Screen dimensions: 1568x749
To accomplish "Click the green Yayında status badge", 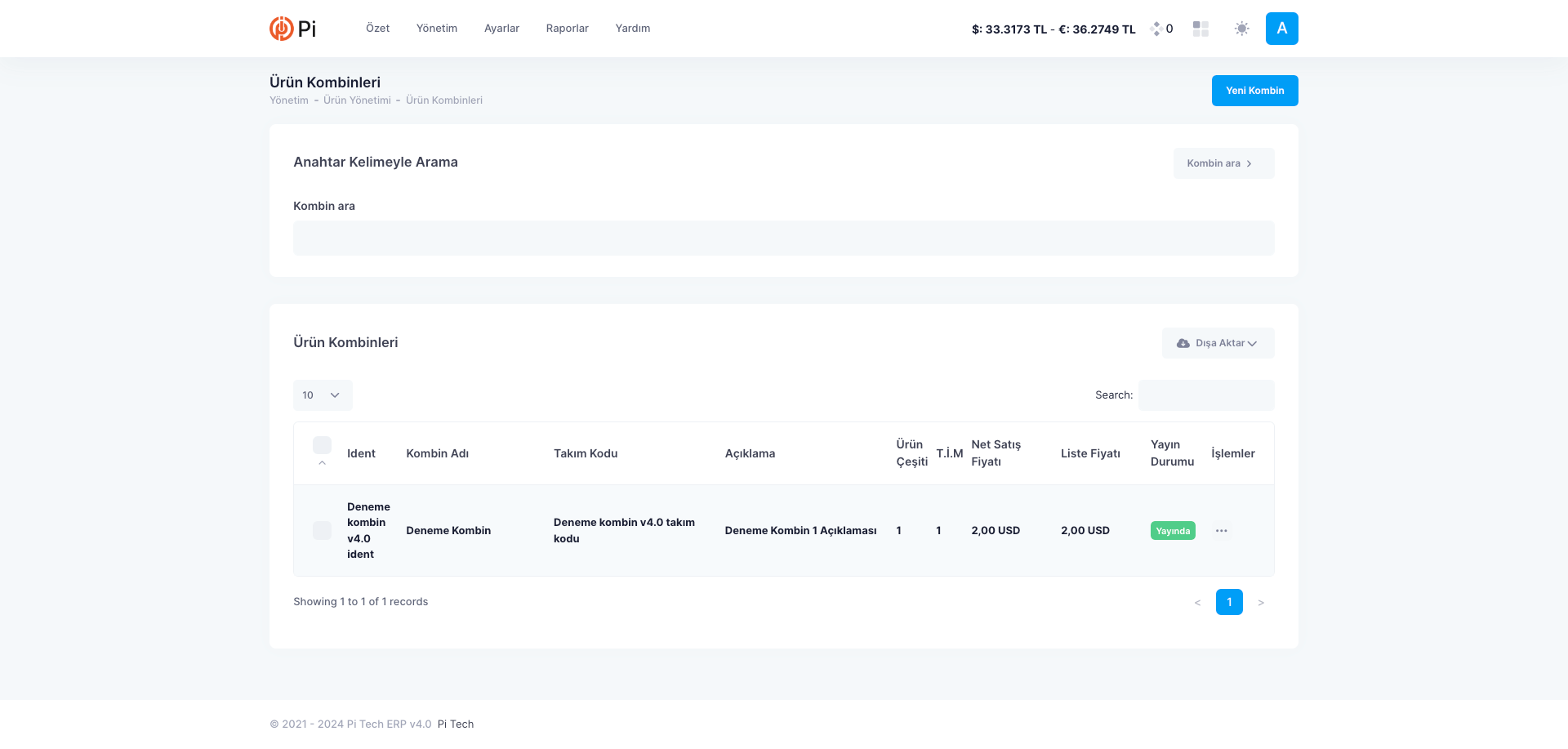I will [x=1172, y=531].
